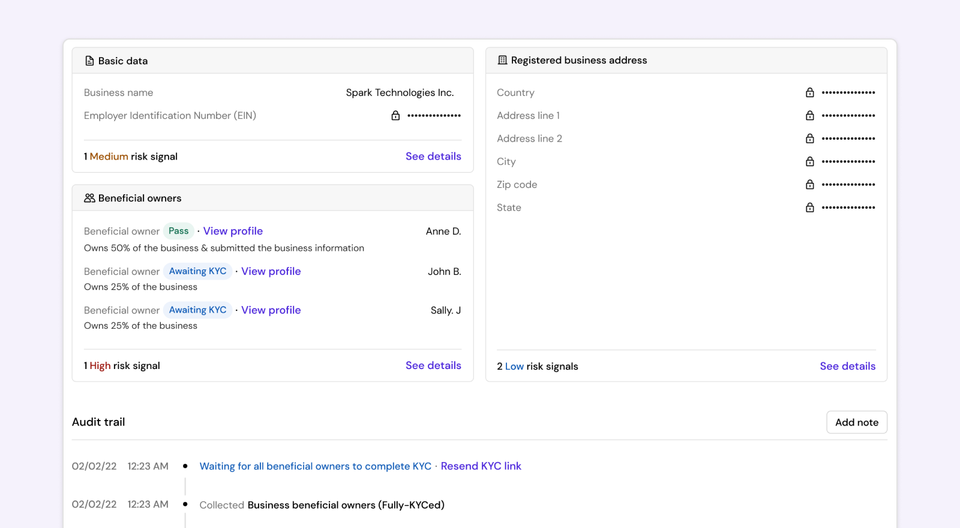Open See details for Low risk signals
Viewport: 960px width, 528px height.
click(x=848, y=366)
